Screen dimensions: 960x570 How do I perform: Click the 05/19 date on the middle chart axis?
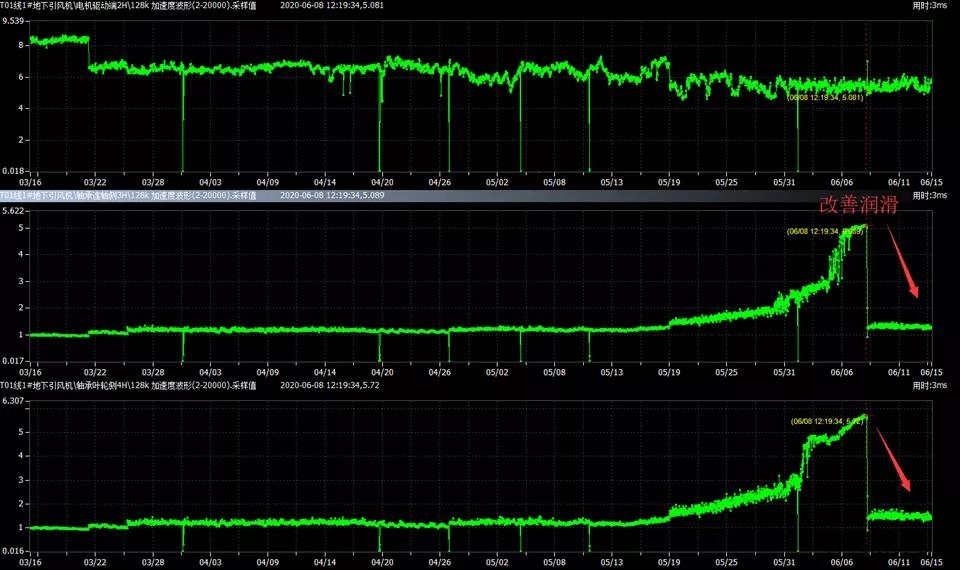tap(667, 372)
